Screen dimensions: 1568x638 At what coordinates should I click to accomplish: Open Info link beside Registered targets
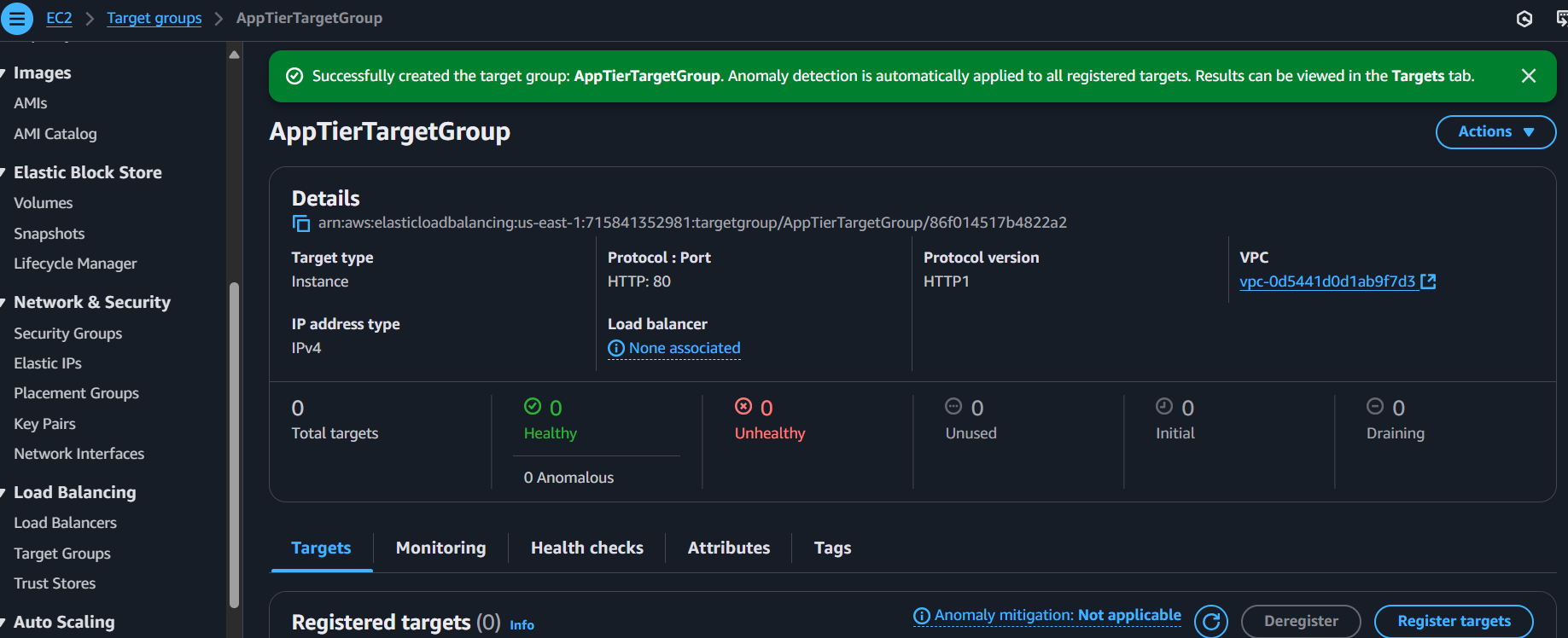522,625
